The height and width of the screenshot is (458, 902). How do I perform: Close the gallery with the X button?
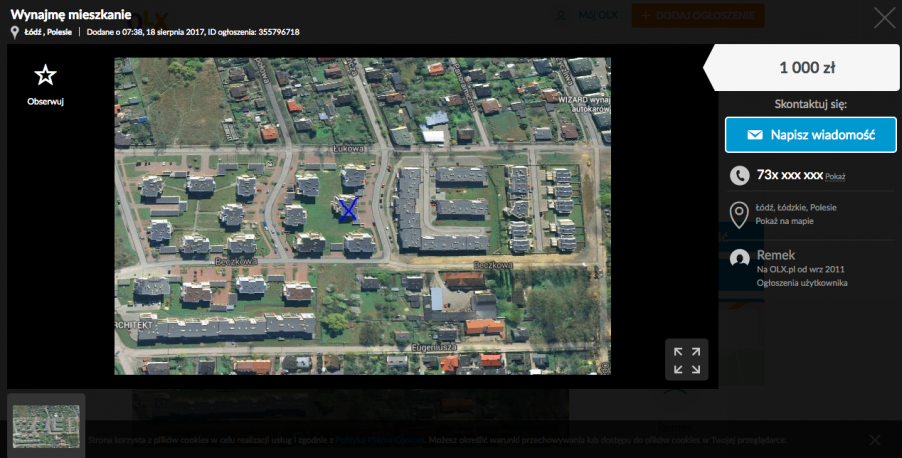click(884, 18)
